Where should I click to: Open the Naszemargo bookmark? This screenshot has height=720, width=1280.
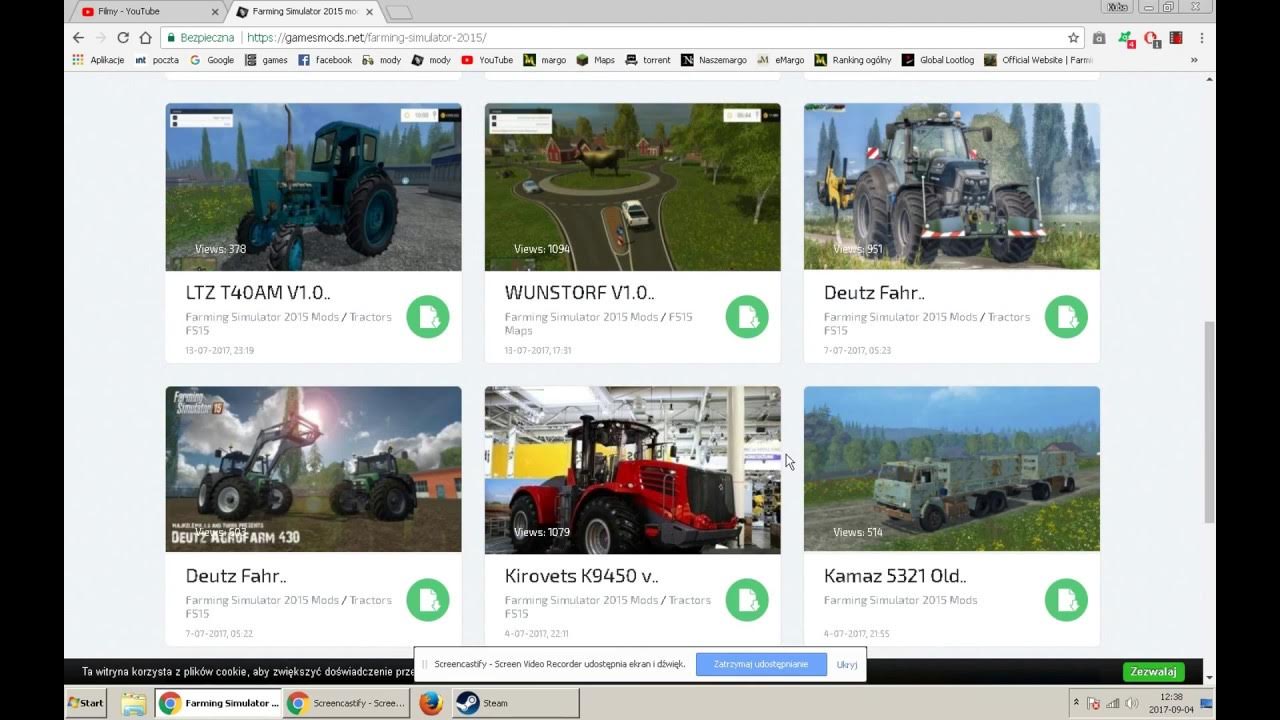coord(714,60)
